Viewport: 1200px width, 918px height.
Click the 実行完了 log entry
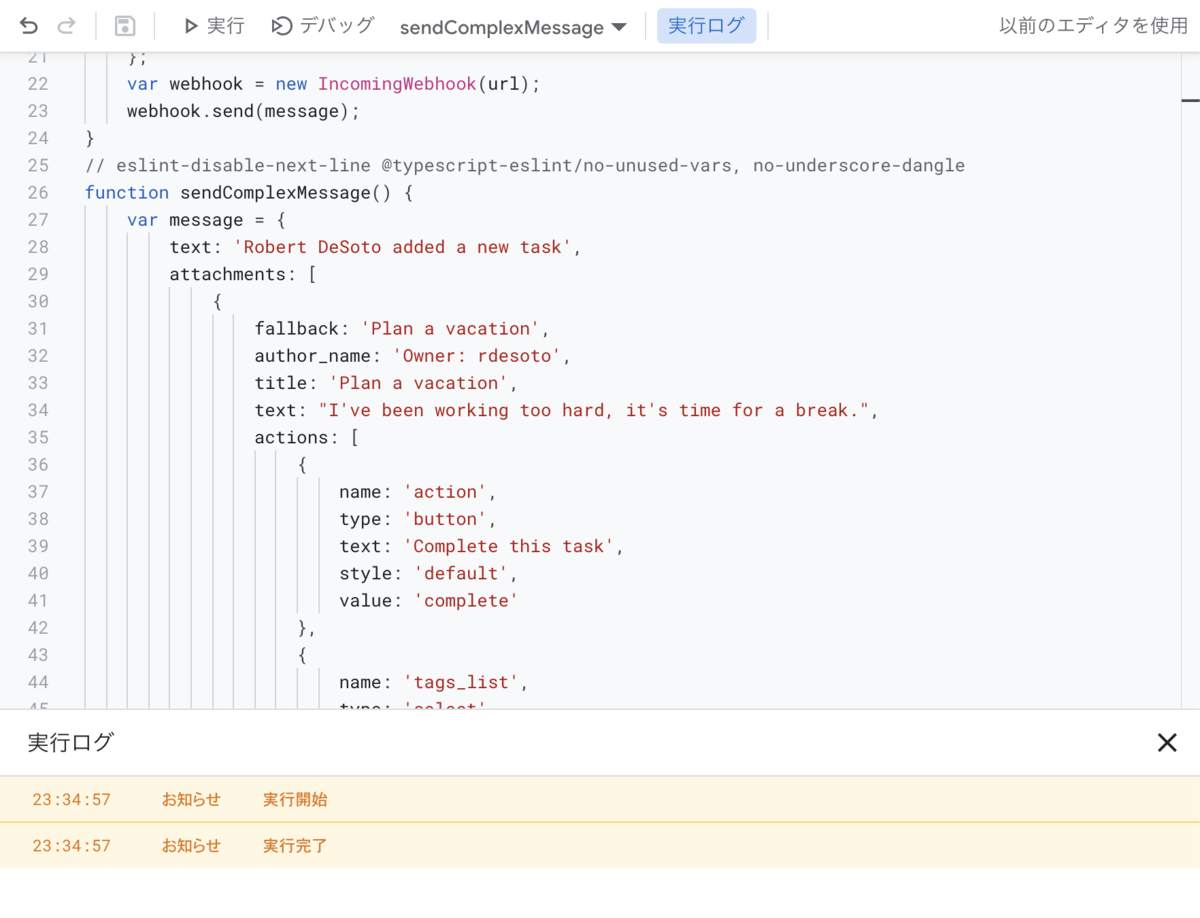295,846
